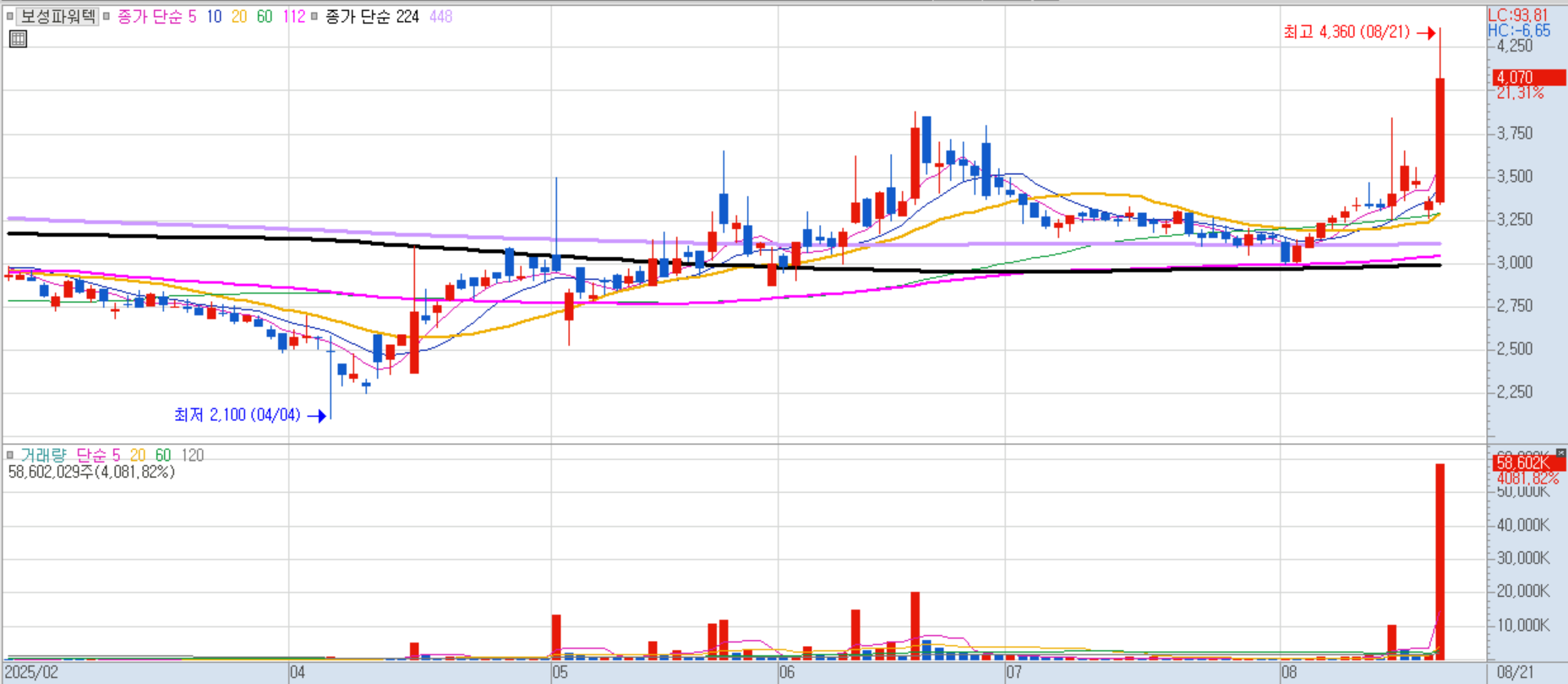
Task: Toggle the square before 거래량 label
Action: (x=10, y=455)
